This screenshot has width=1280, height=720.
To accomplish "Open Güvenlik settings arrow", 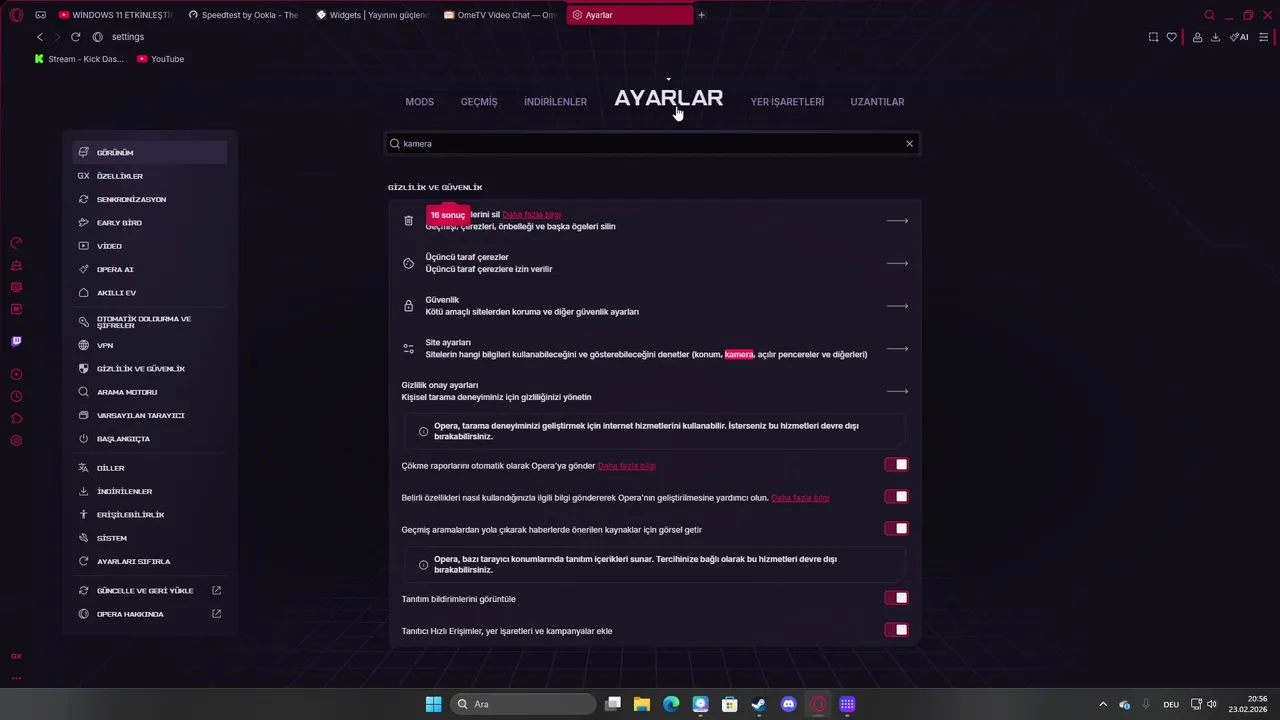I will click(x=897, y=306).
